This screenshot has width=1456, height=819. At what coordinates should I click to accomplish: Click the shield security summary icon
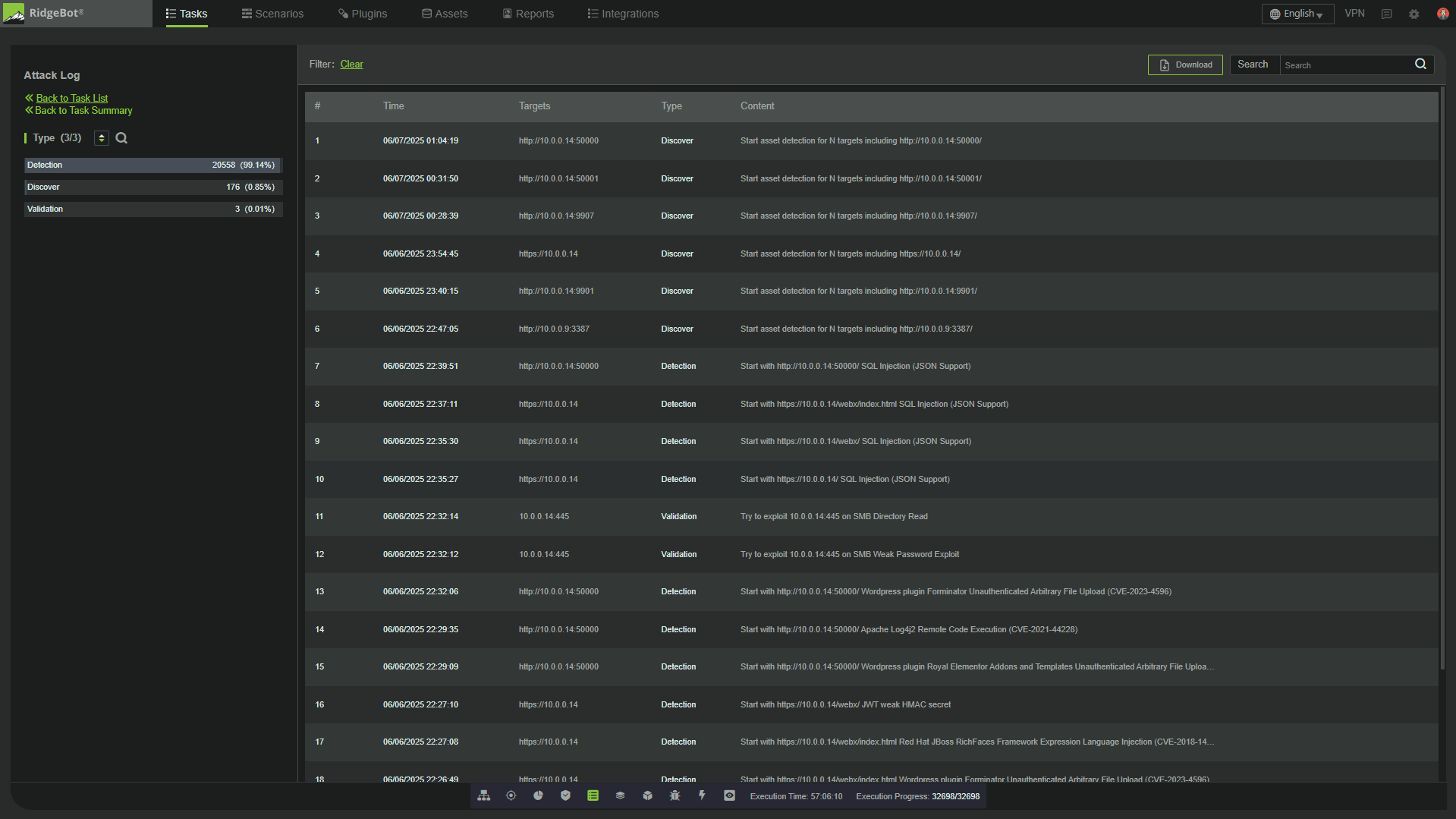565,795
